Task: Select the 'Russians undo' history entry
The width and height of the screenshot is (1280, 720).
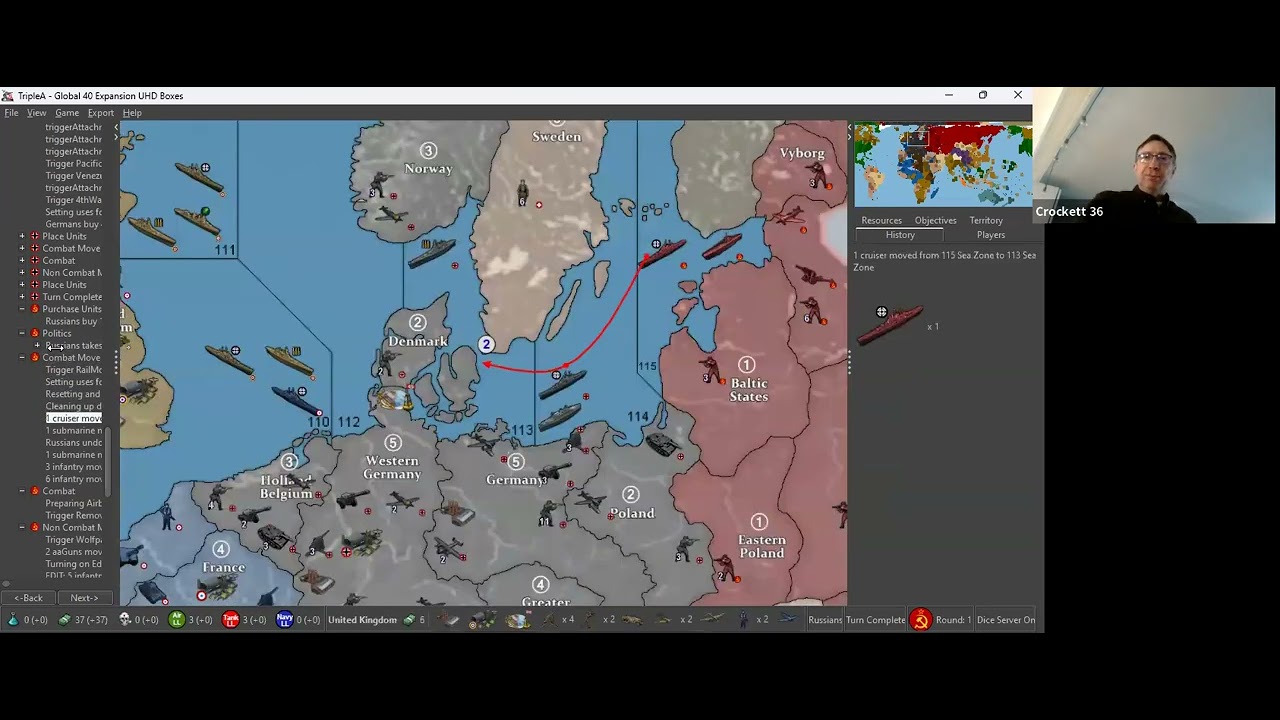Action: coord(74,443)
